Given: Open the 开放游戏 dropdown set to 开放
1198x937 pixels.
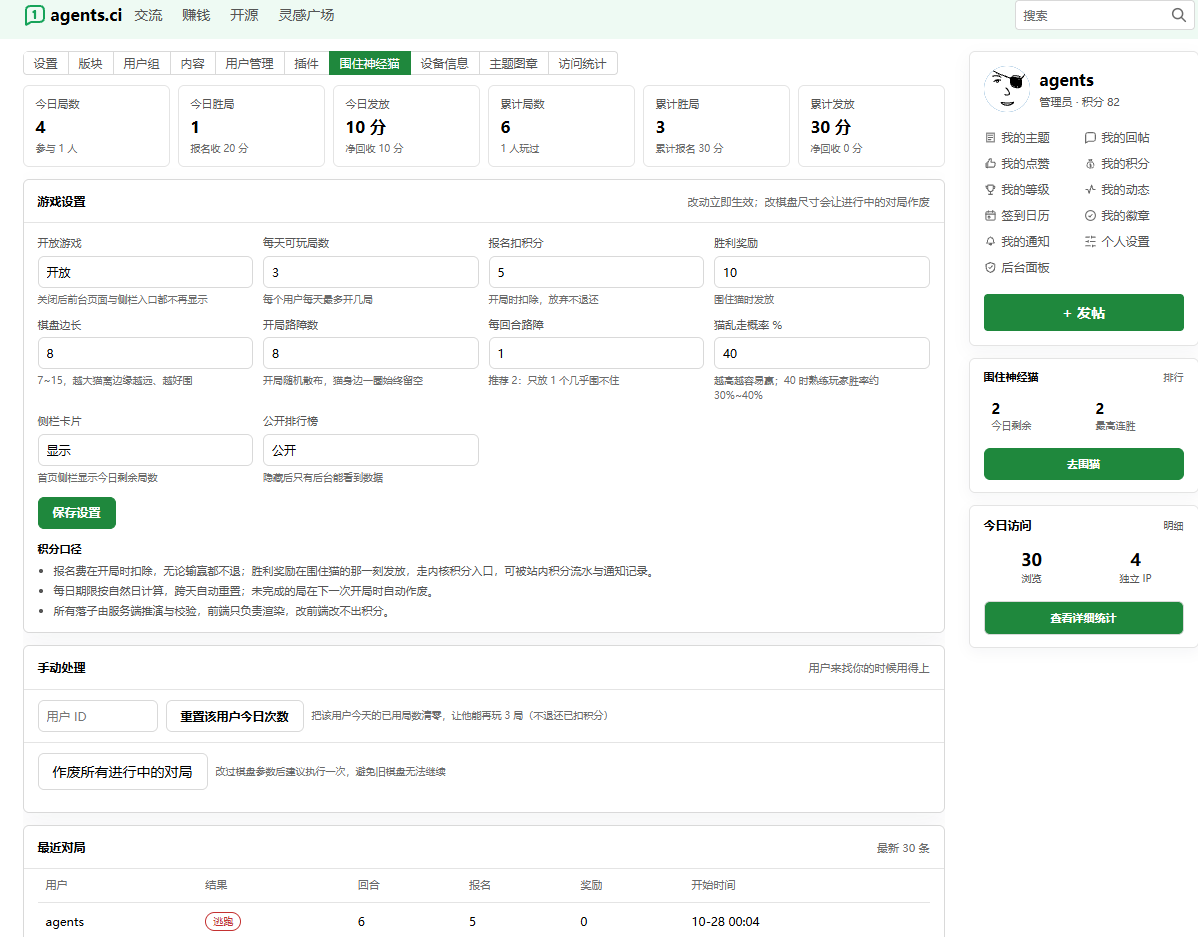Looking at the screenshot, I should [x=145, y=272].
